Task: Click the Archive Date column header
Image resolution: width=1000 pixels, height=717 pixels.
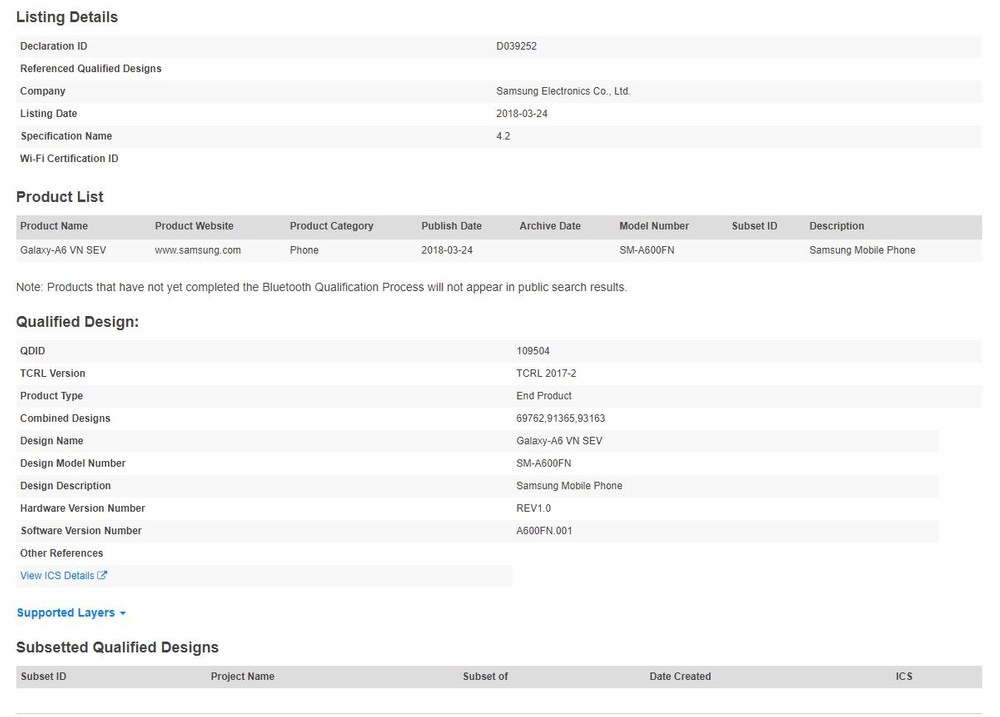Action: [550, 226]
